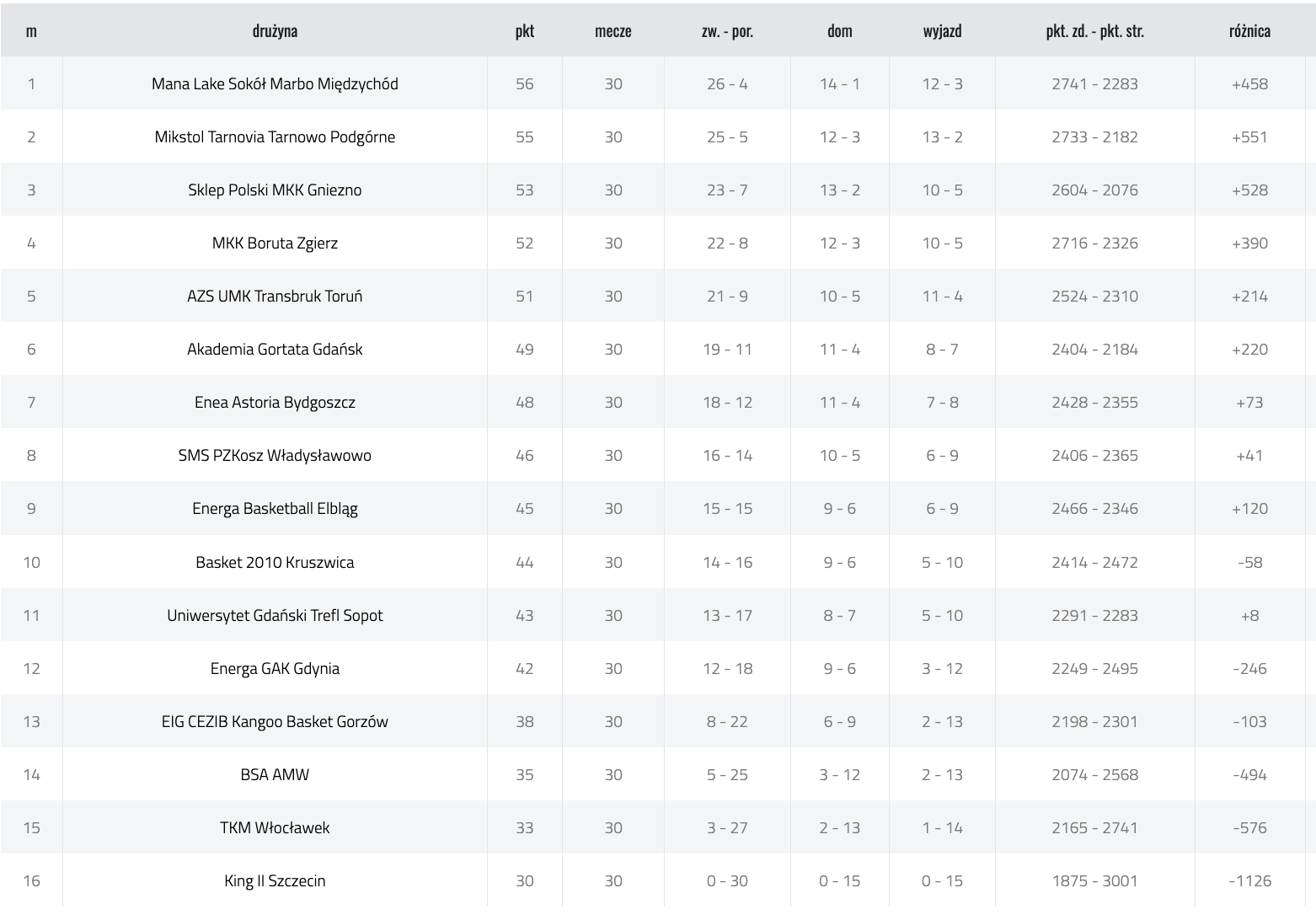Viewport: 1316px width, 920px height.
Task: Open King II Szczecin team
Action: (275, 881)
